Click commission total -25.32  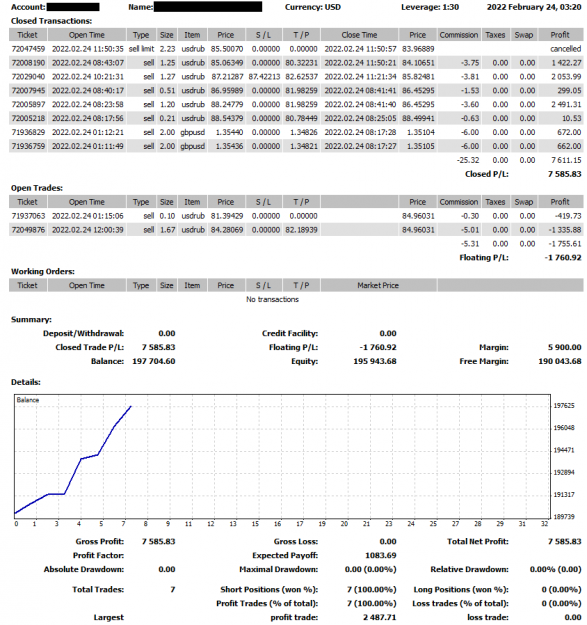468,160
